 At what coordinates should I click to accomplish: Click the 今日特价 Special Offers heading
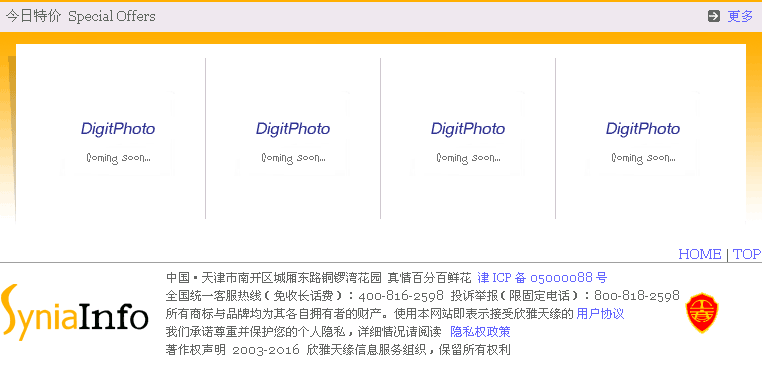tap(81, 17)
